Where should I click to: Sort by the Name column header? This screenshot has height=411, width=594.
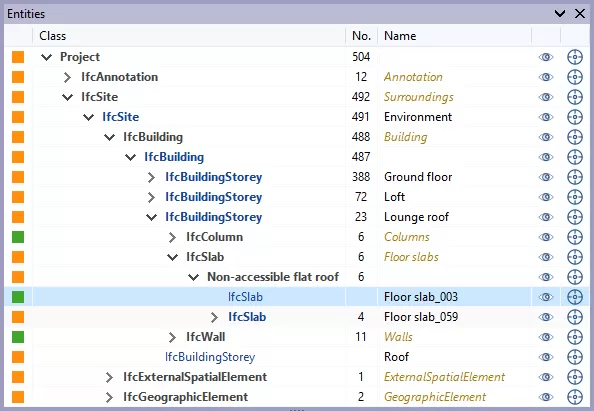[400, 36]
